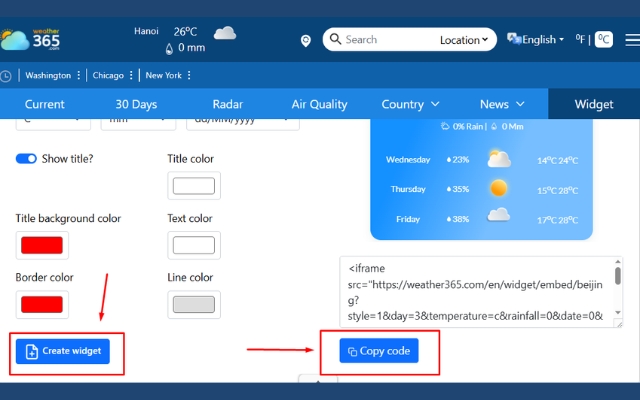
Task: Click the location pin icon
Action: pyautogui.click(x=306, y=40)
